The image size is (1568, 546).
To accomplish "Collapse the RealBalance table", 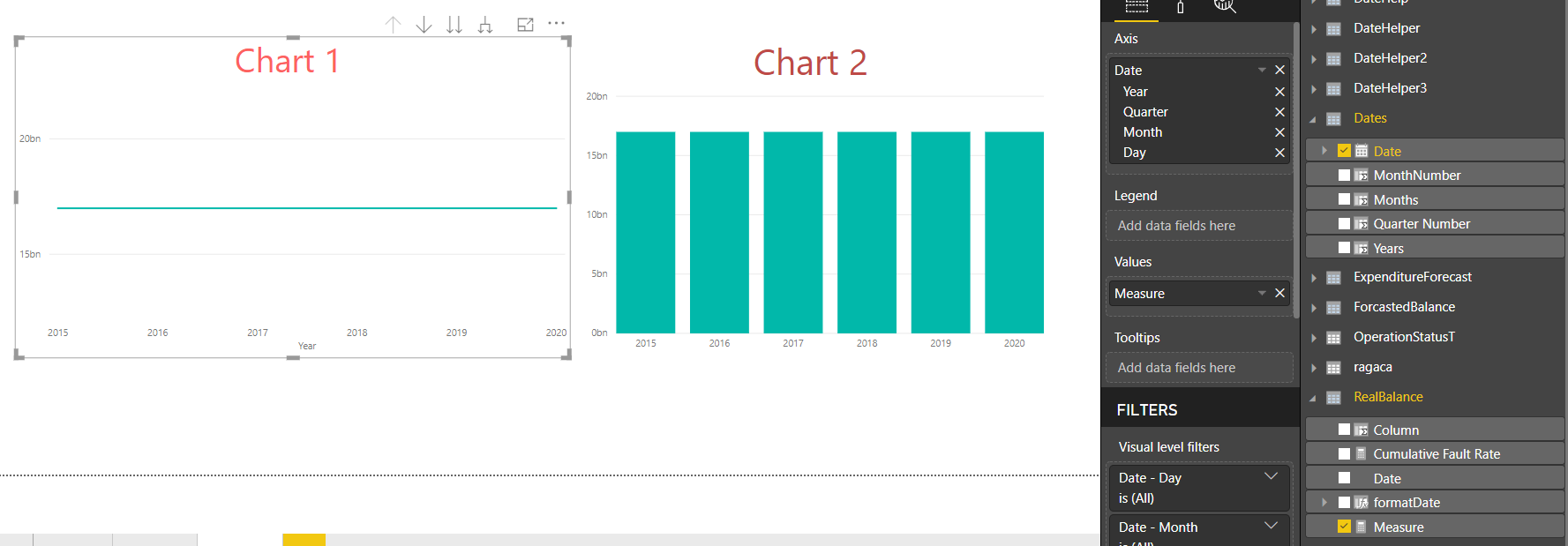I will coord(1313,398).
